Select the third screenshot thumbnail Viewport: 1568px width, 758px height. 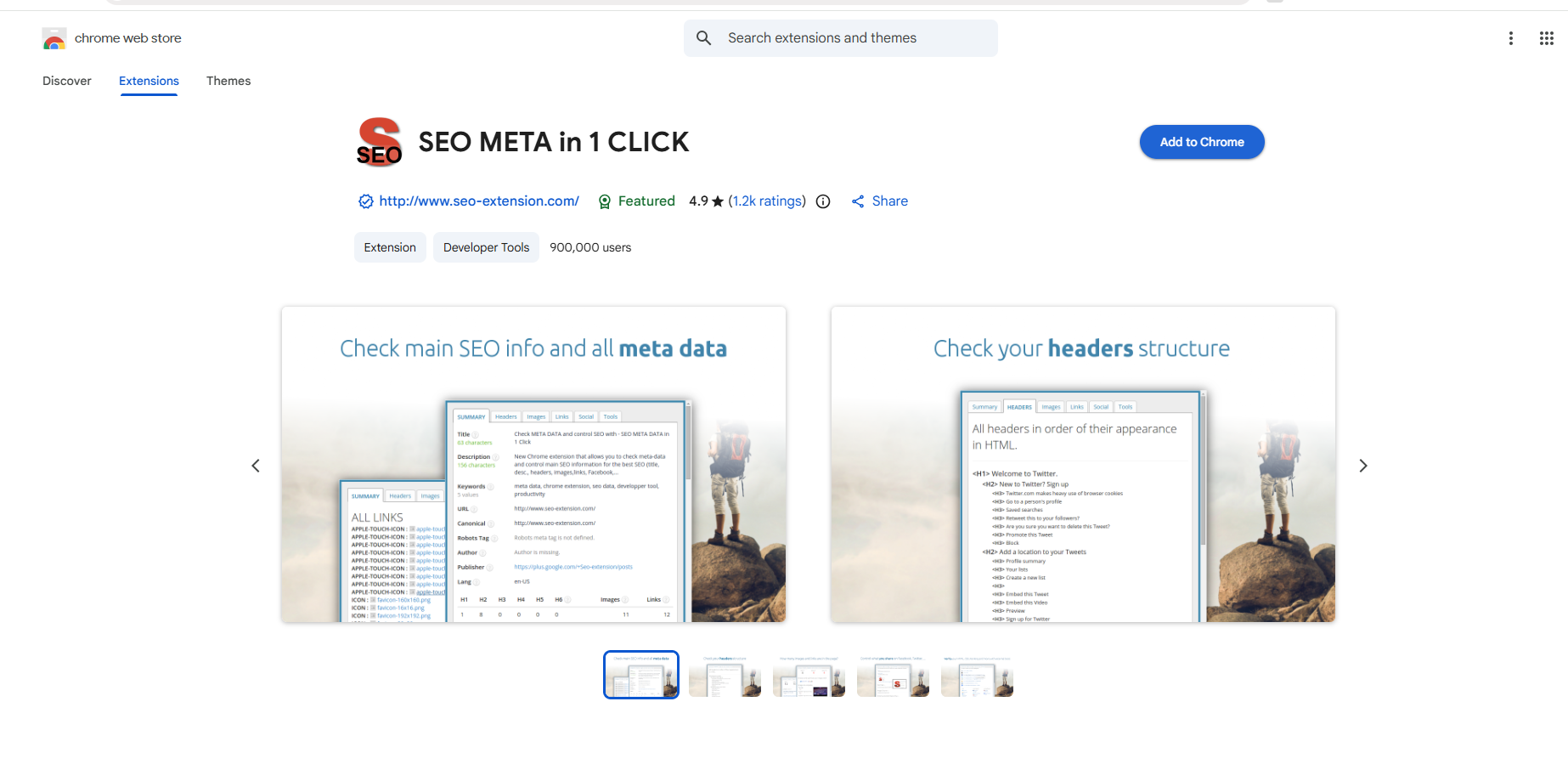coord(809,675)
